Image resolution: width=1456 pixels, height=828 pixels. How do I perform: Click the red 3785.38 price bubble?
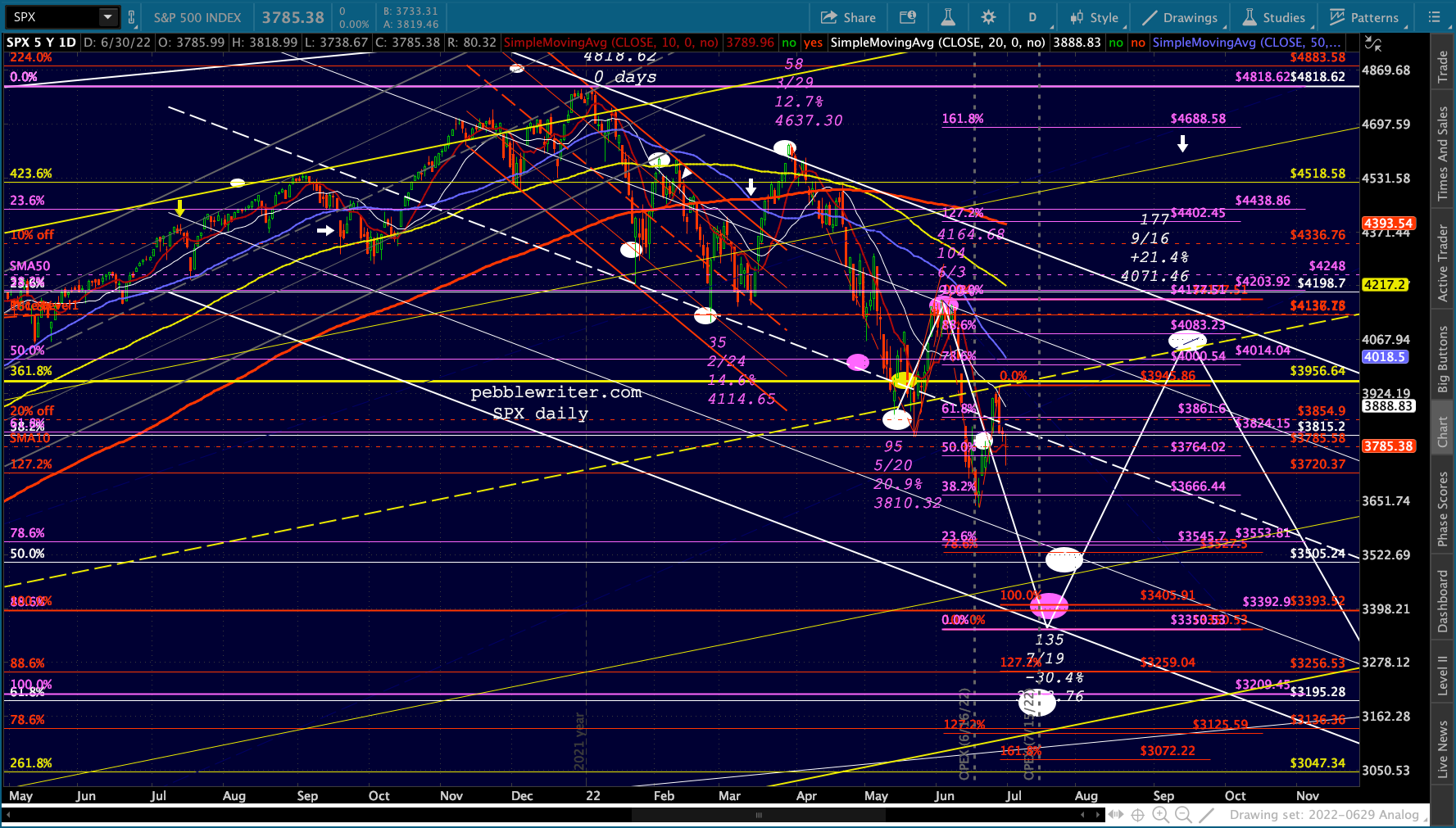(x=1388, y=446)
